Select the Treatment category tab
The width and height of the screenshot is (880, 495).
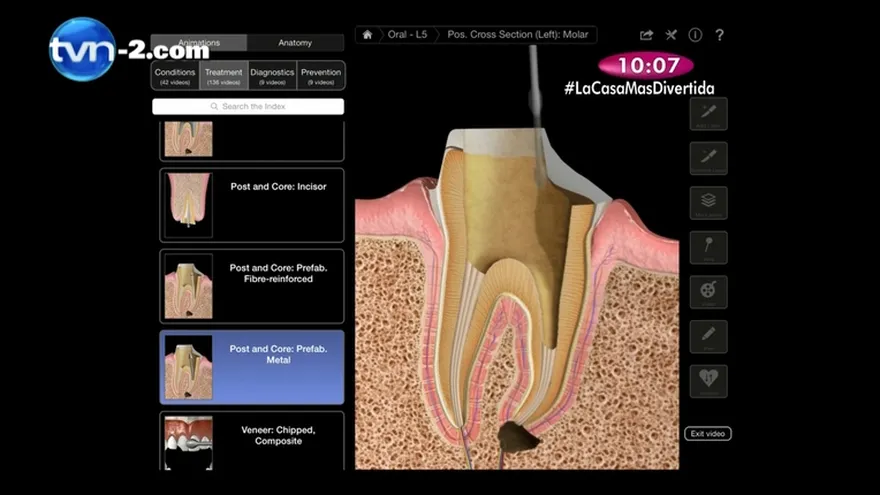point(223,76)
